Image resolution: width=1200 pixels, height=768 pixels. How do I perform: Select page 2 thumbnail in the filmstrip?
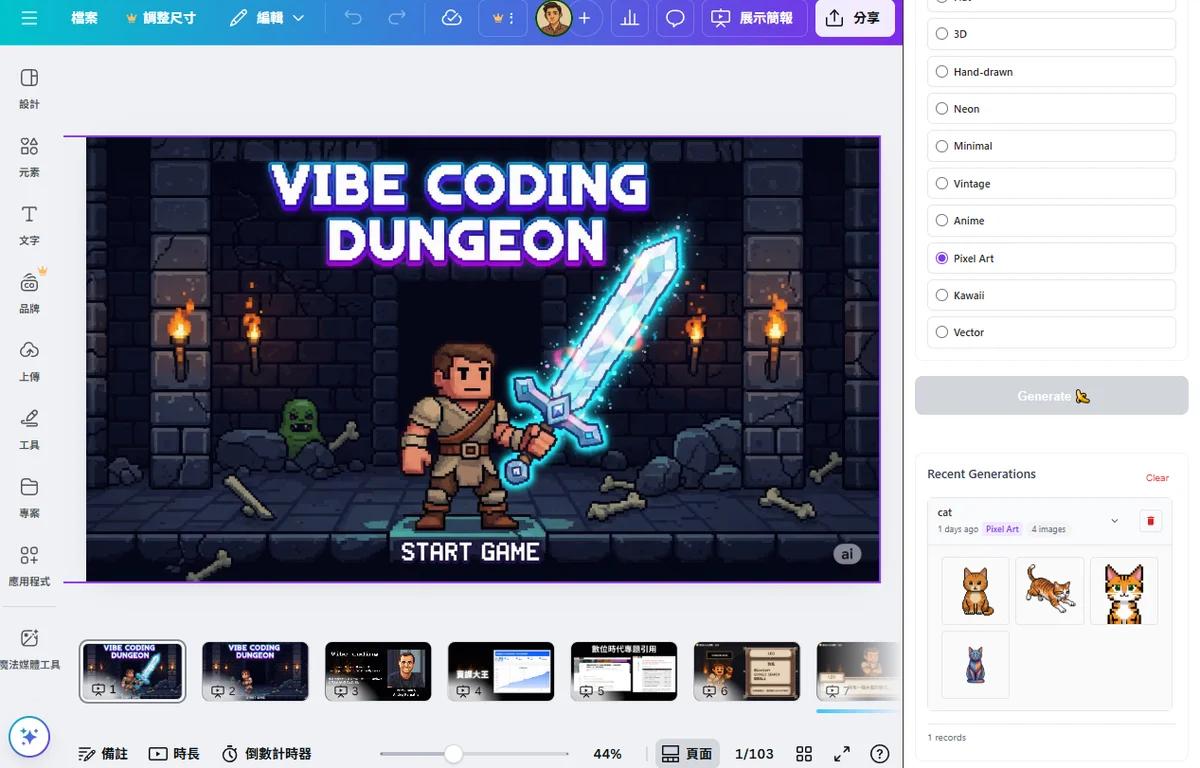pyautogui.click(x=255, y=671)
